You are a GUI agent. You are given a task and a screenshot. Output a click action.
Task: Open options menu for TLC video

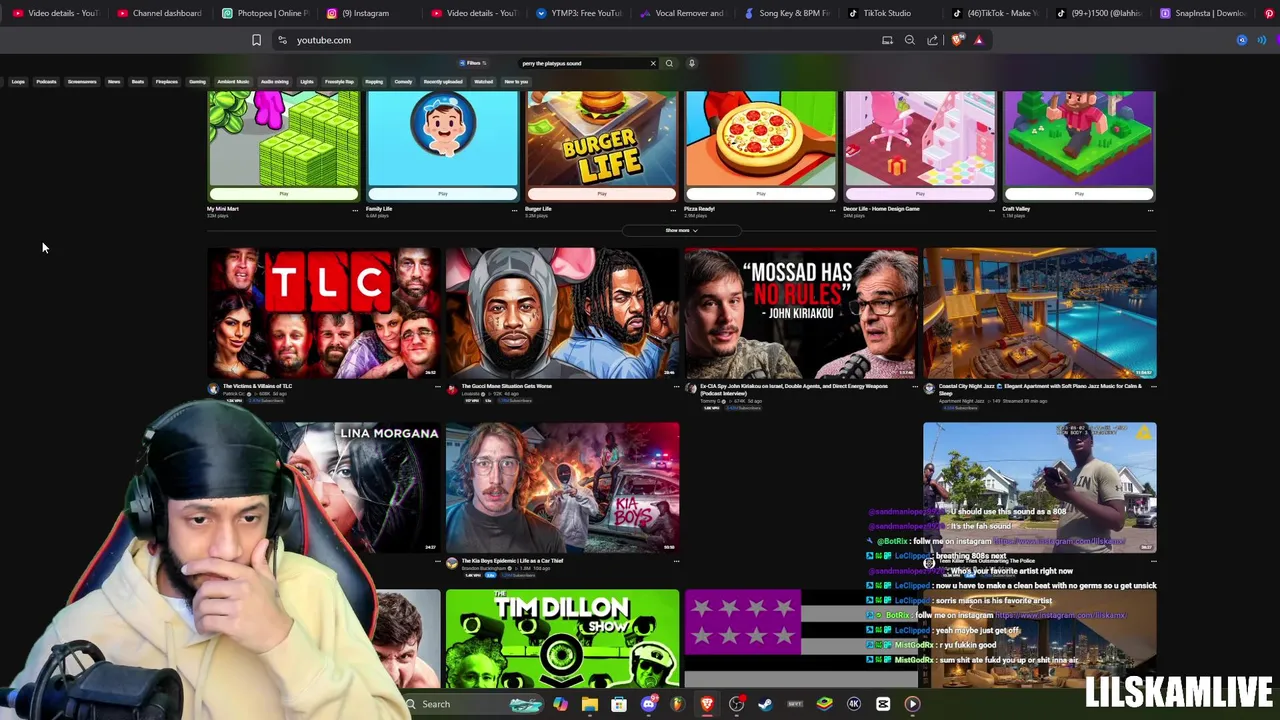[437, 386]
